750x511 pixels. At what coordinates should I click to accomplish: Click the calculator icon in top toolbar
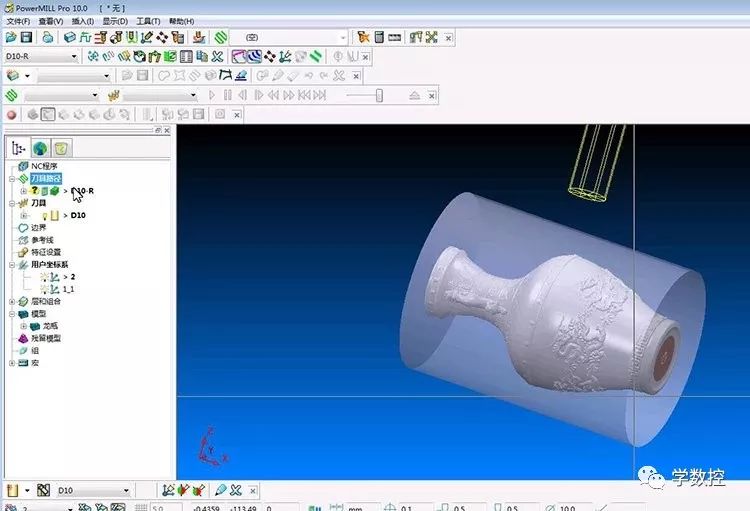379,37
